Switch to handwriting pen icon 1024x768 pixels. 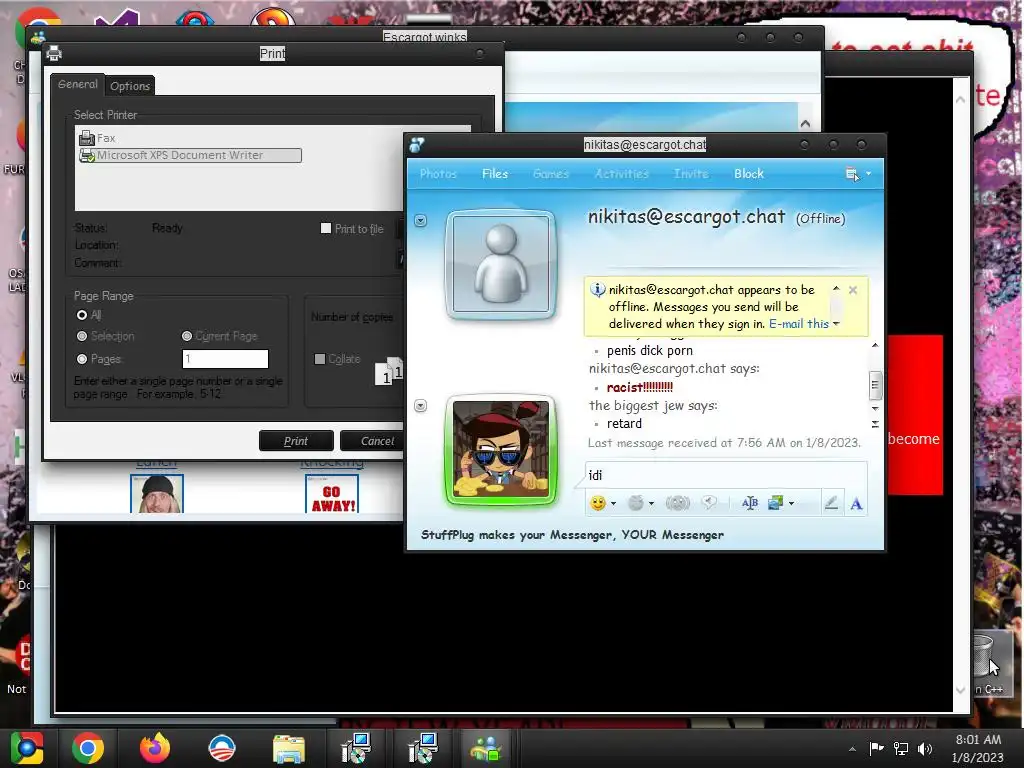coord(831,503)
